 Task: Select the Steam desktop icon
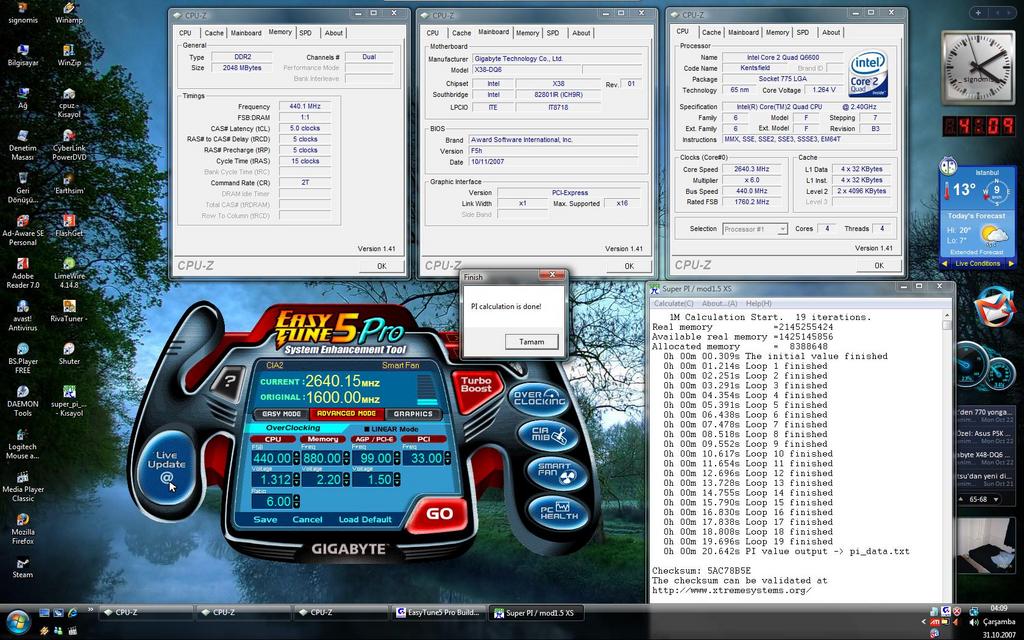coord(23,567)
